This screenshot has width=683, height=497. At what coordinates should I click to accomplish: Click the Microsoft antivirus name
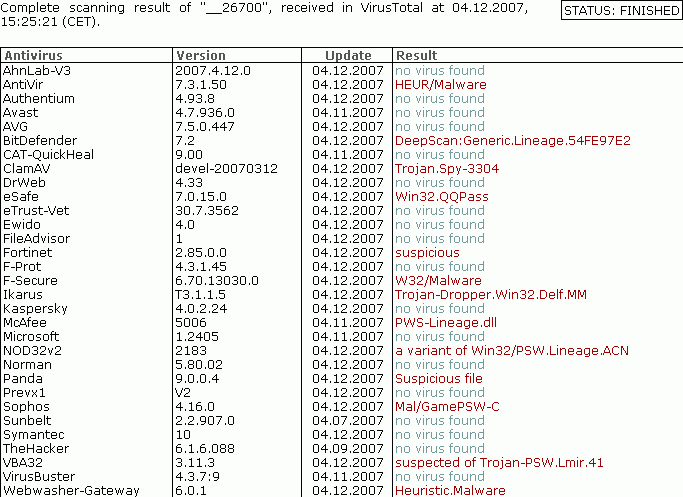(x=31, y=336)
